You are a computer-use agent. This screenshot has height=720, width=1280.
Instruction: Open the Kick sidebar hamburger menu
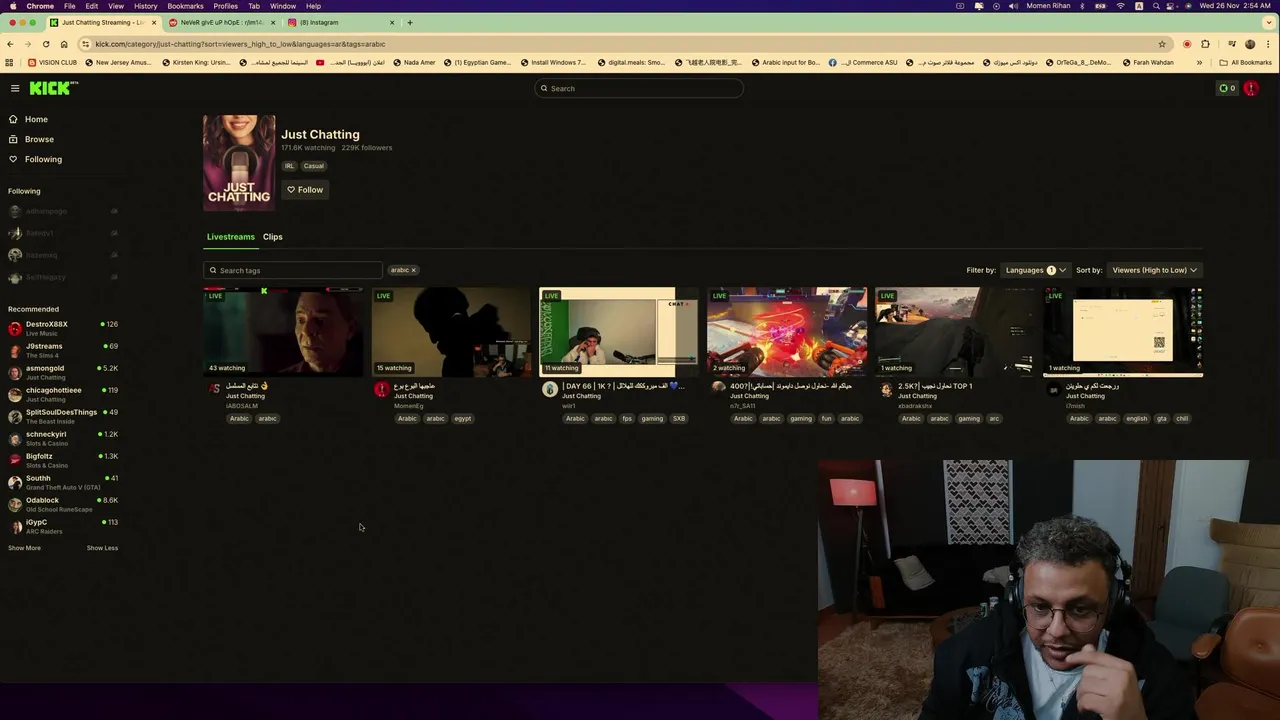tap(15, 88)
